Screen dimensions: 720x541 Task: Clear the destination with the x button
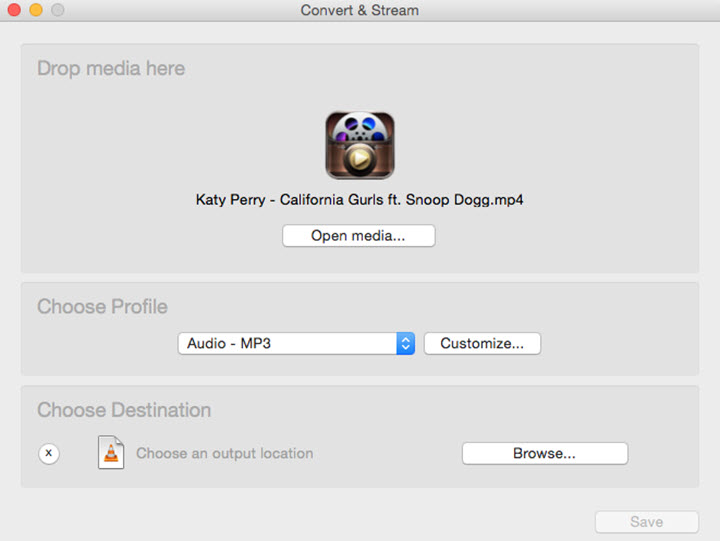[49, 453]
